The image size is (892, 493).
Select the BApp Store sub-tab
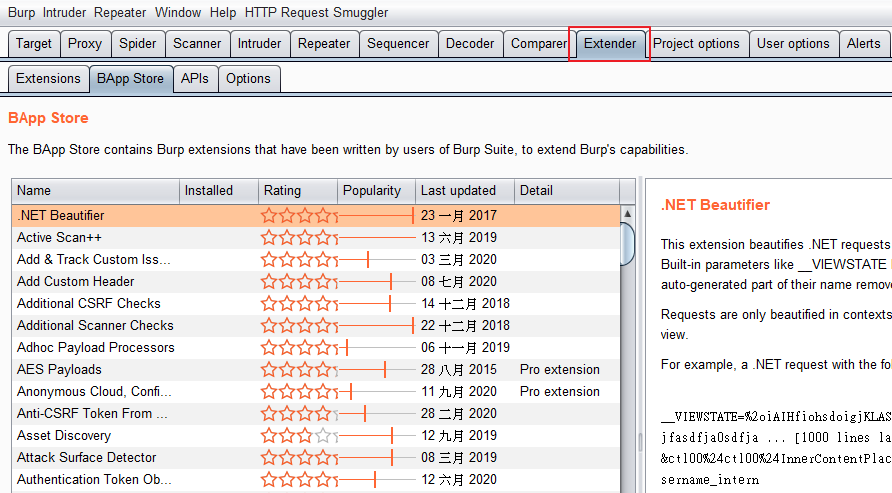130,78
